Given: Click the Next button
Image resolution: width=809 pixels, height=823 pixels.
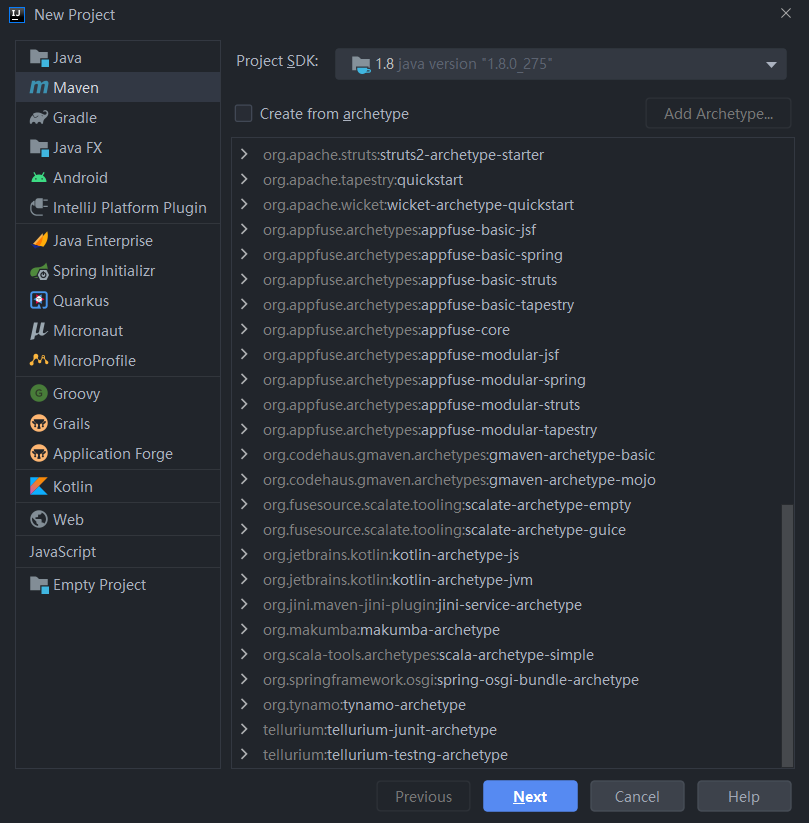Looking at the screenshot, I should [530, 796].
